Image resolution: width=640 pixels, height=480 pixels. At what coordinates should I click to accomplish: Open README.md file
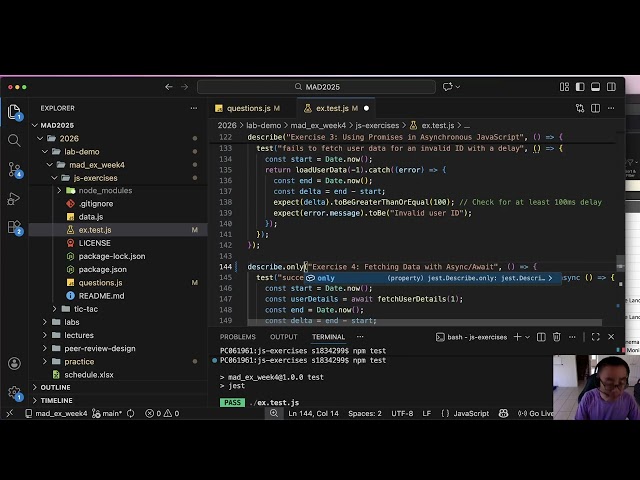point(101,296)
